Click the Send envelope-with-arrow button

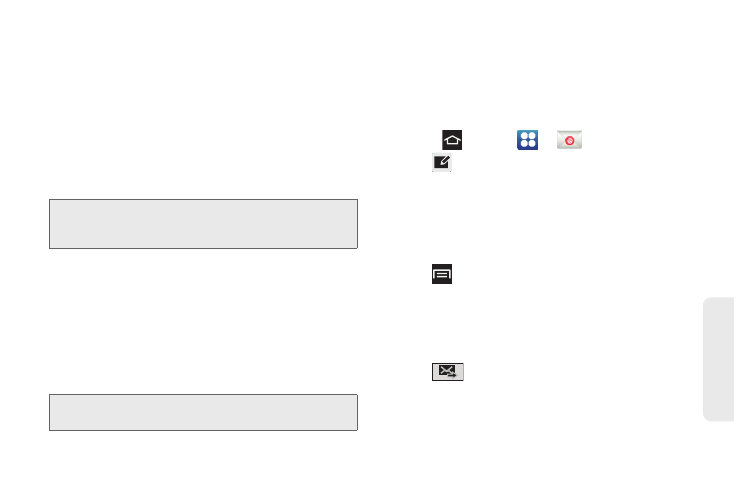pyautogui.click(x=448, y=372)
